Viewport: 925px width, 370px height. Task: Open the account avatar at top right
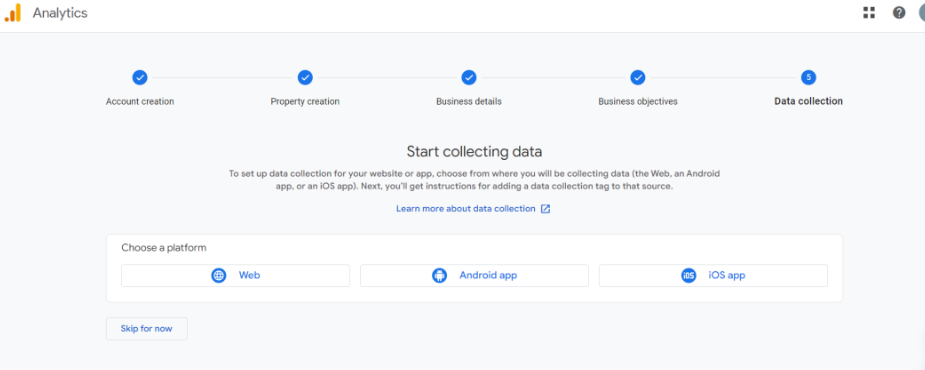point(921,13)
